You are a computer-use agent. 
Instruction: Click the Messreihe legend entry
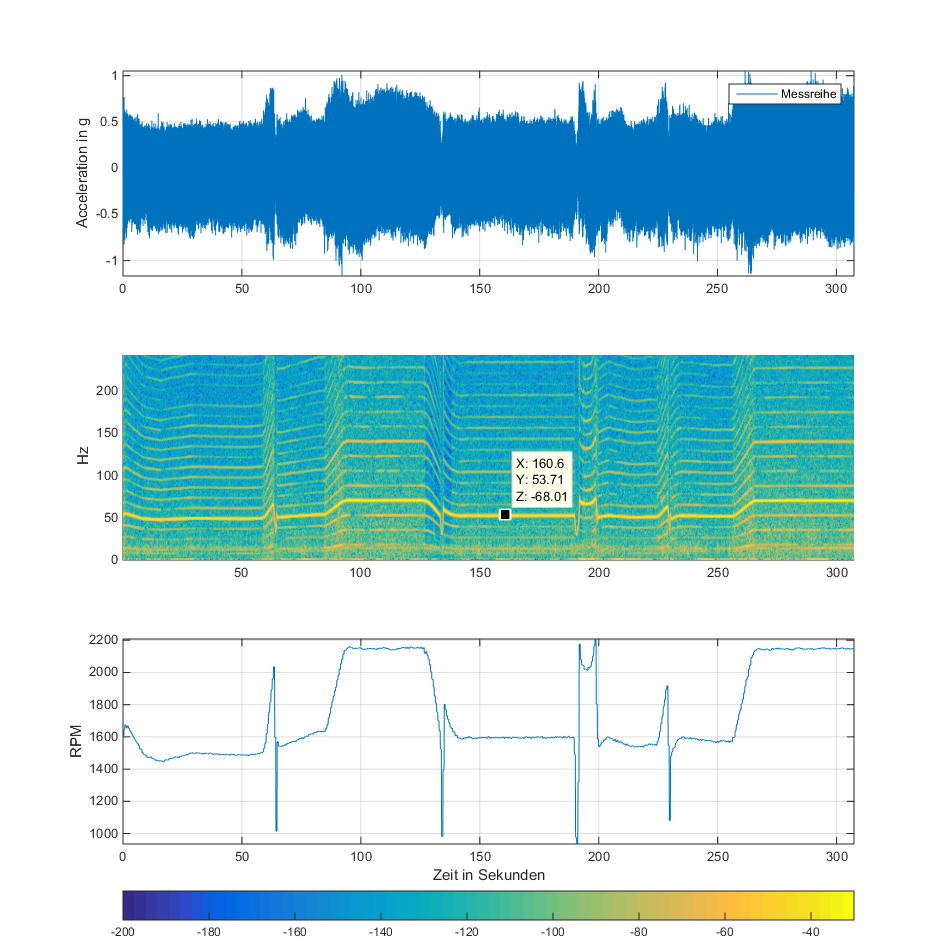click(810, 95)
